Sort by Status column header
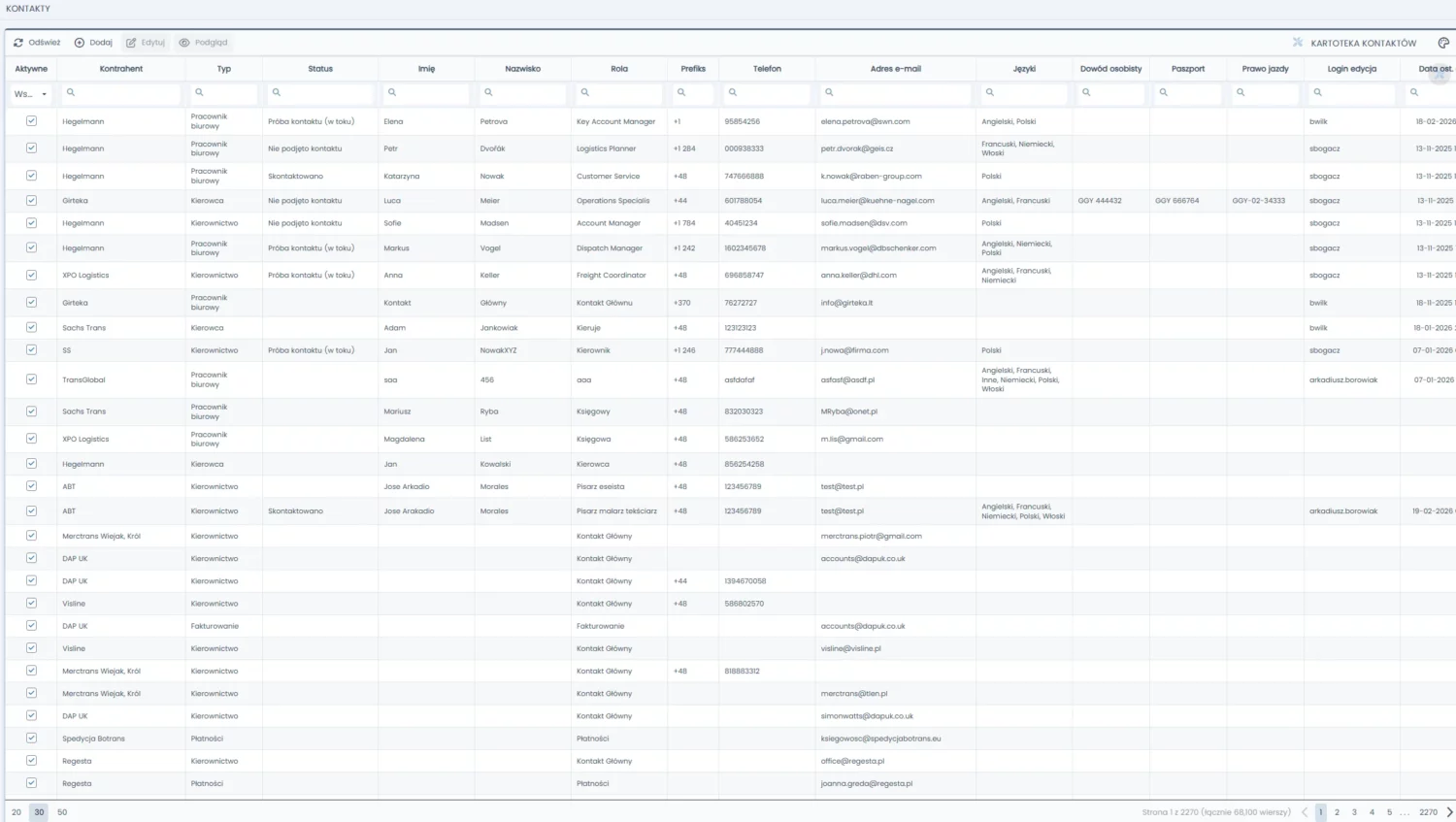 tap(320, 69)
